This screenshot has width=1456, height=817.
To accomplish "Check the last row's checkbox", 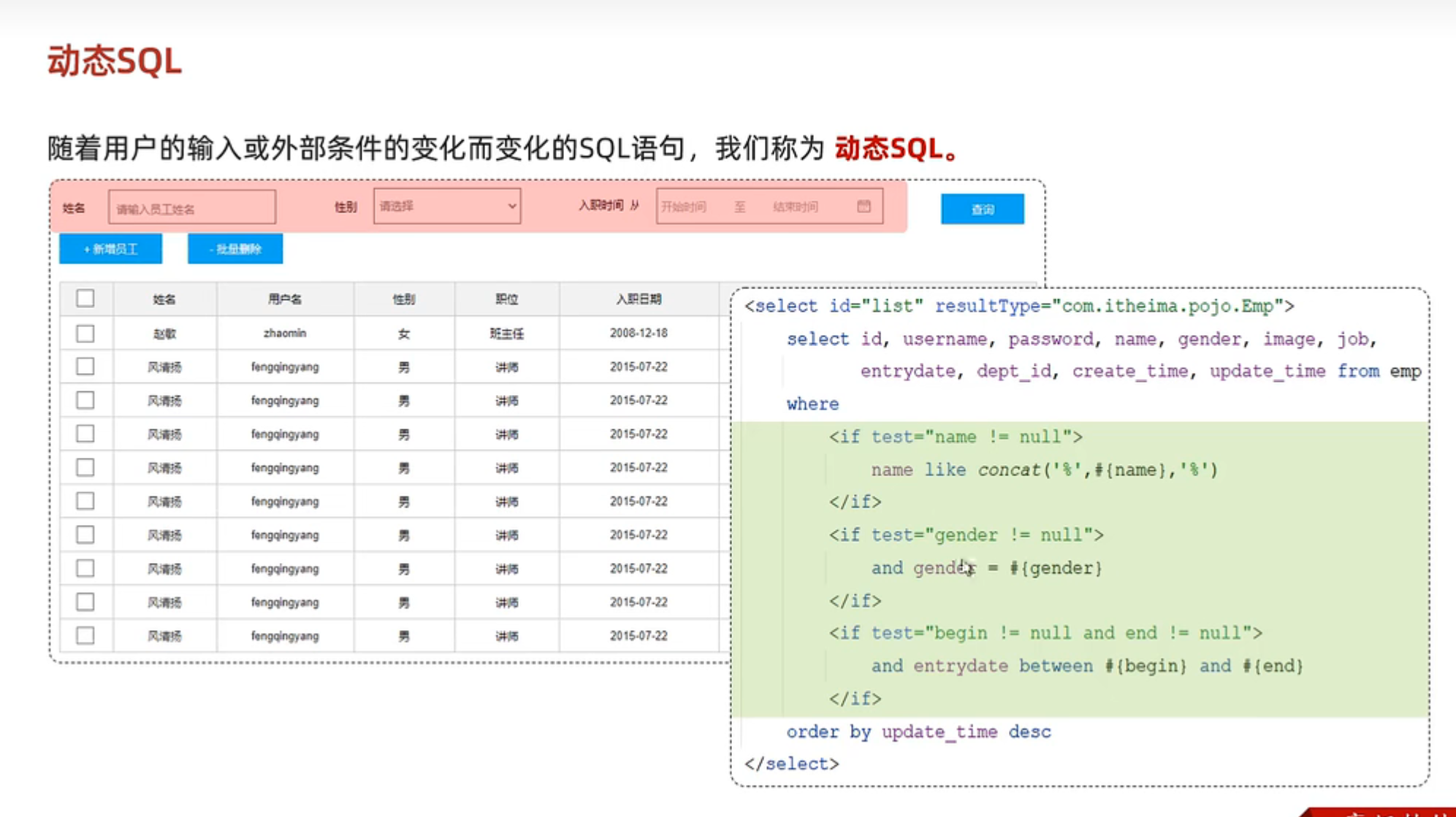I will (85, 636).
